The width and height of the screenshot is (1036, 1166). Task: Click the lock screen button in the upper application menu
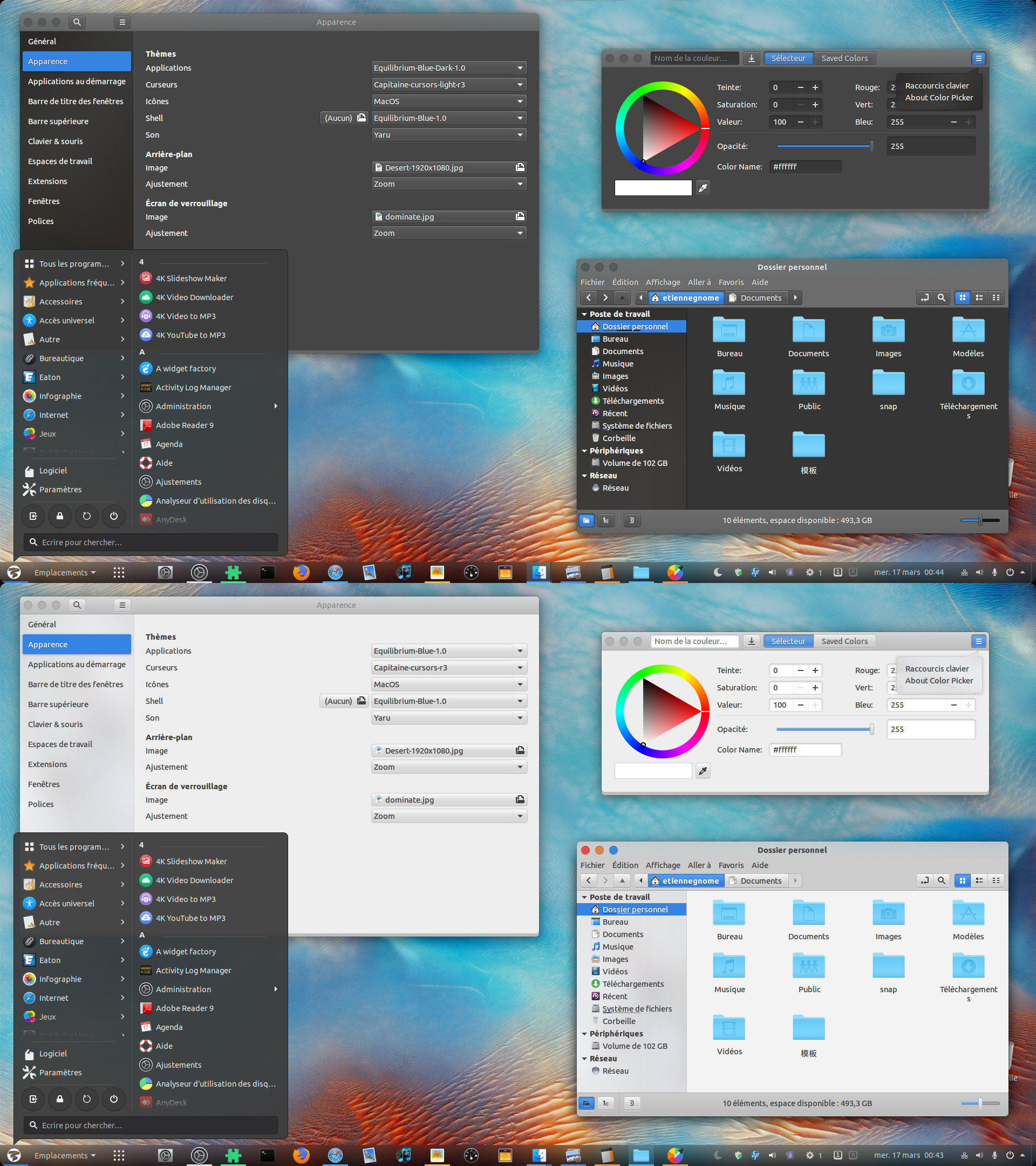pyautogui.click(x=60, y=516)
